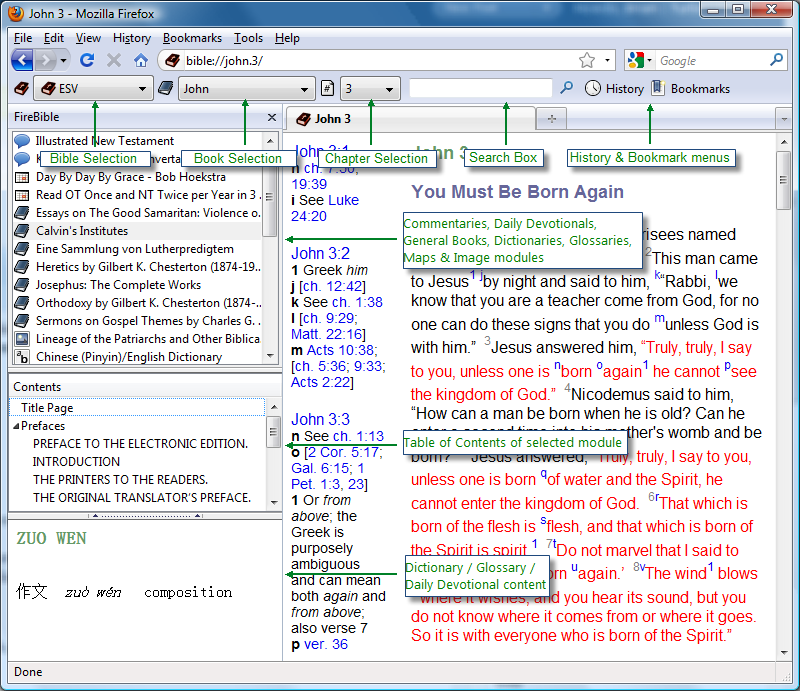Open PREFACE TO THE ELECTRONIC EDITION entry
The height and width of the screenshot is (691, 800).
point(140,444)
